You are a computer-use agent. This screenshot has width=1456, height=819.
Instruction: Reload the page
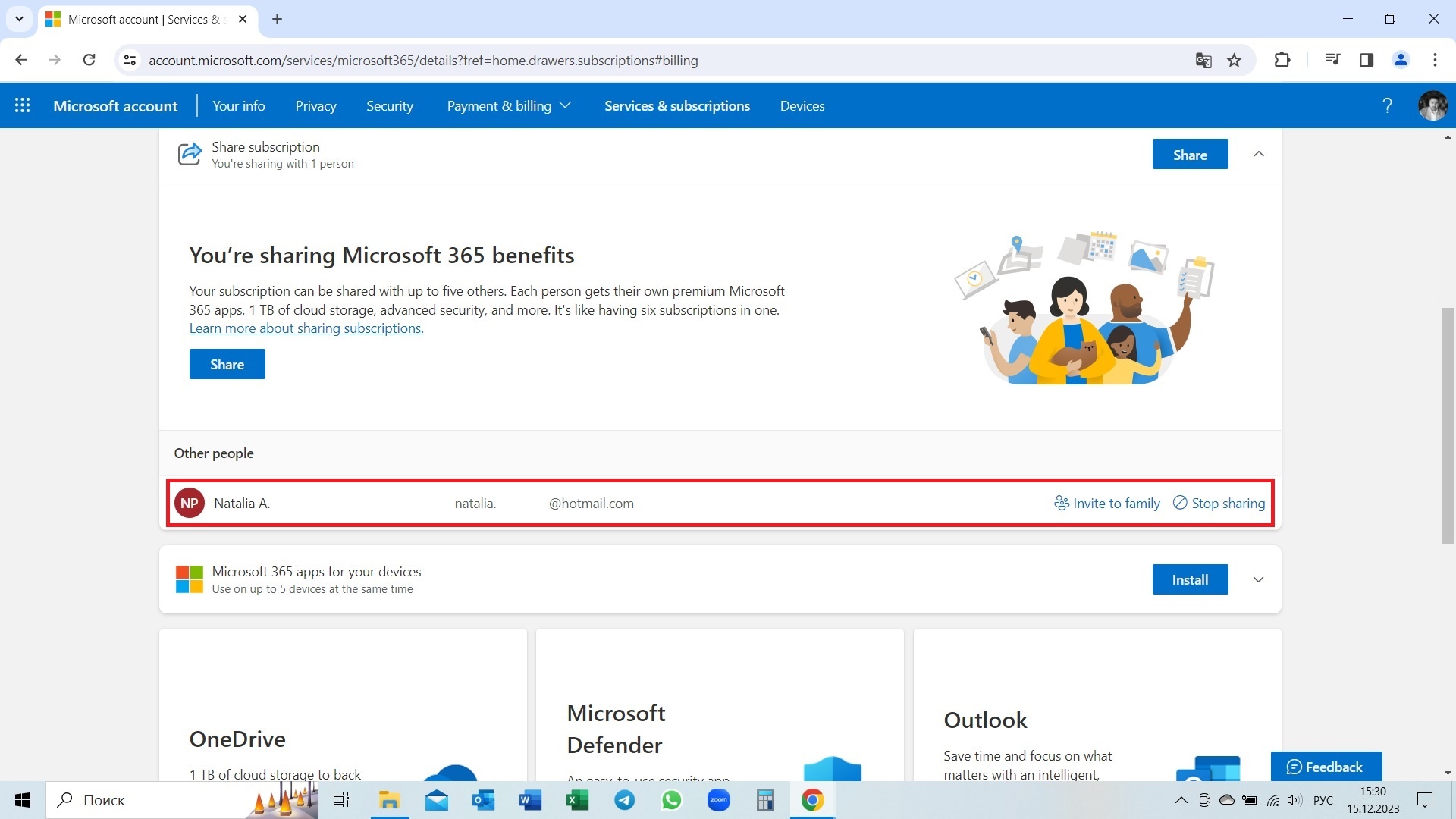click(x=89, y=60)
